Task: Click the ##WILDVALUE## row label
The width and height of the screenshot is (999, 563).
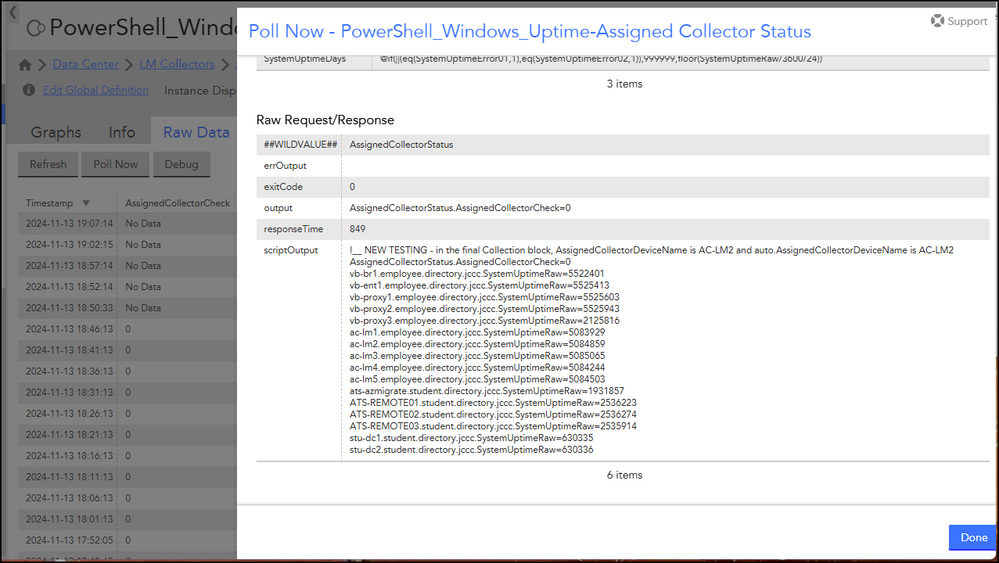Action: 300,145
